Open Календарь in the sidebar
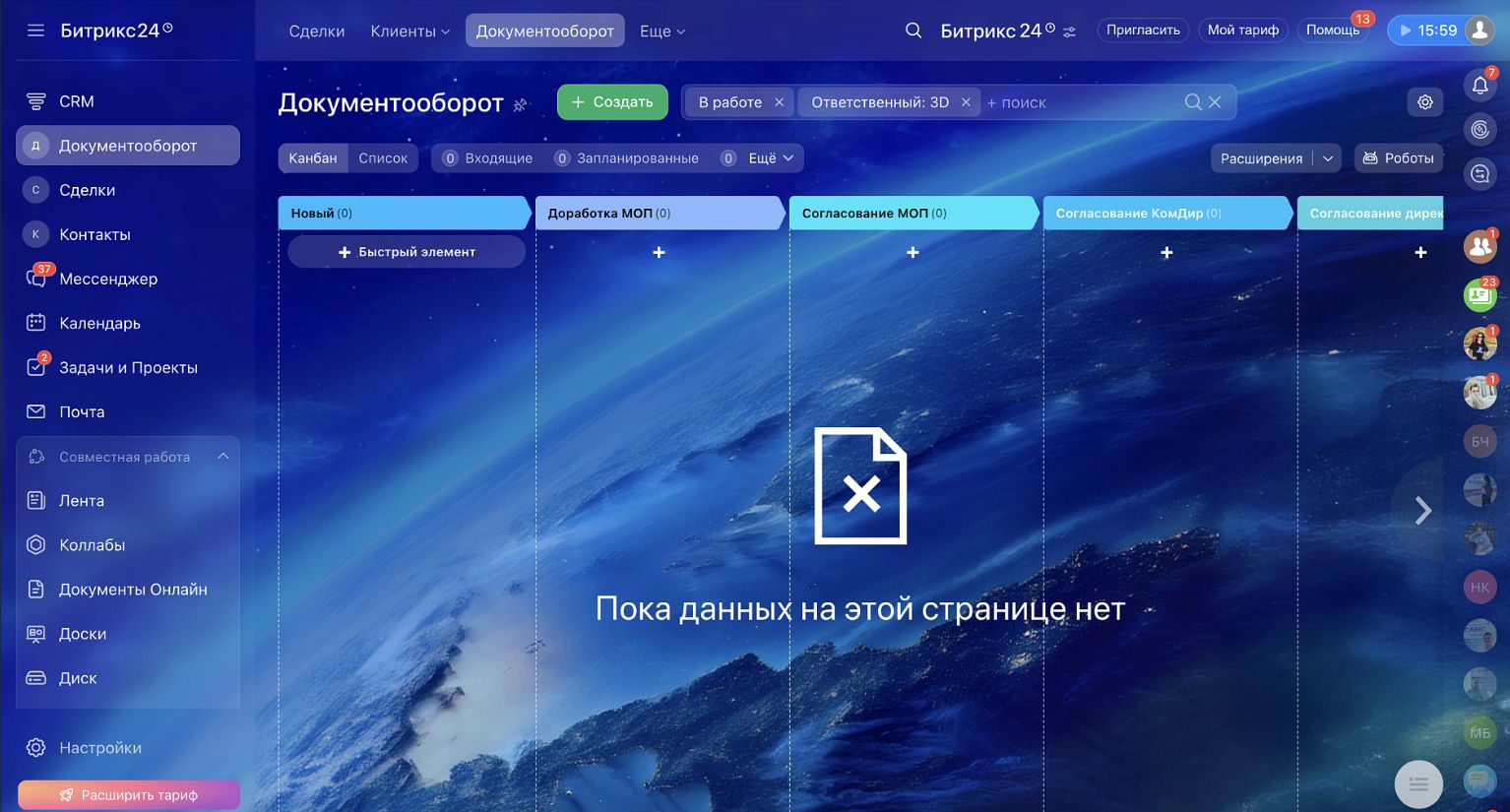The width and height of the screenshot is (1510, 812). tap(99, 323)
